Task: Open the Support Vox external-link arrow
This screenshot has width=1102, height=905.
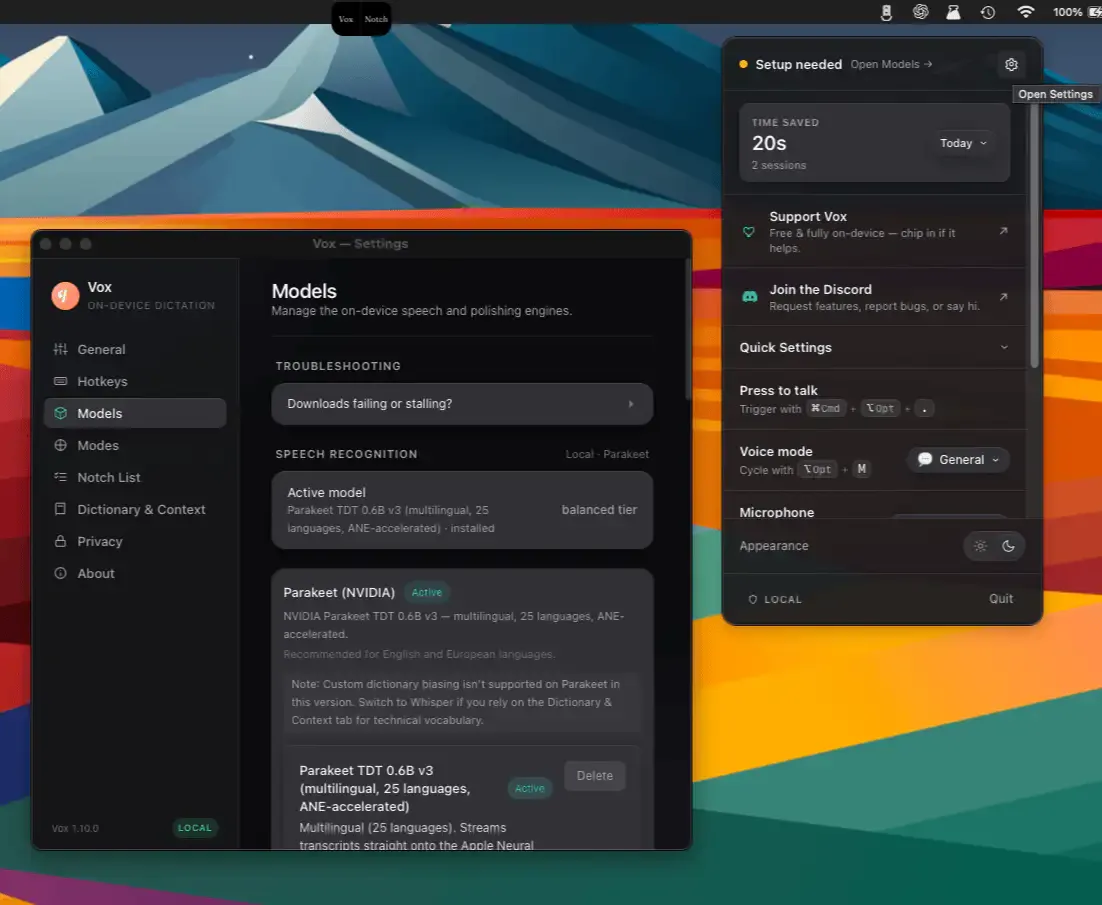Action: tap(1004, 230)
